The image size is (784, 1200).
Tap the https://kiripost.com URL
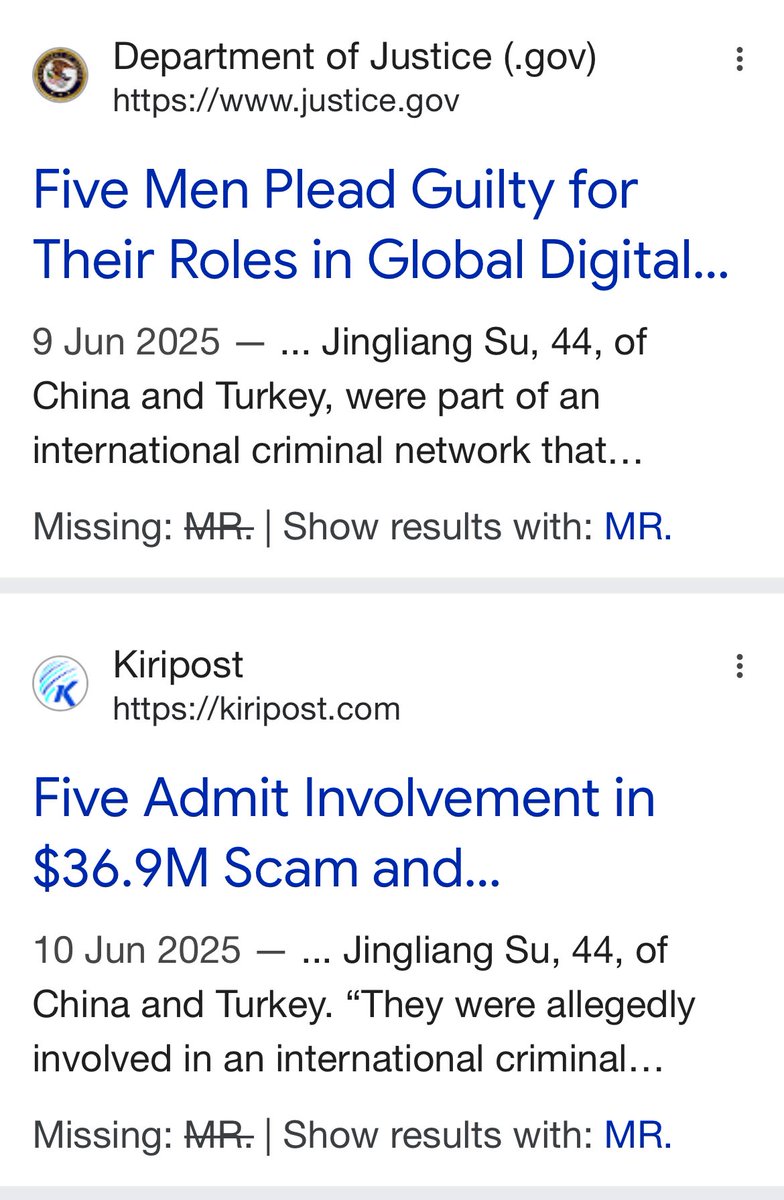[256, 709]
